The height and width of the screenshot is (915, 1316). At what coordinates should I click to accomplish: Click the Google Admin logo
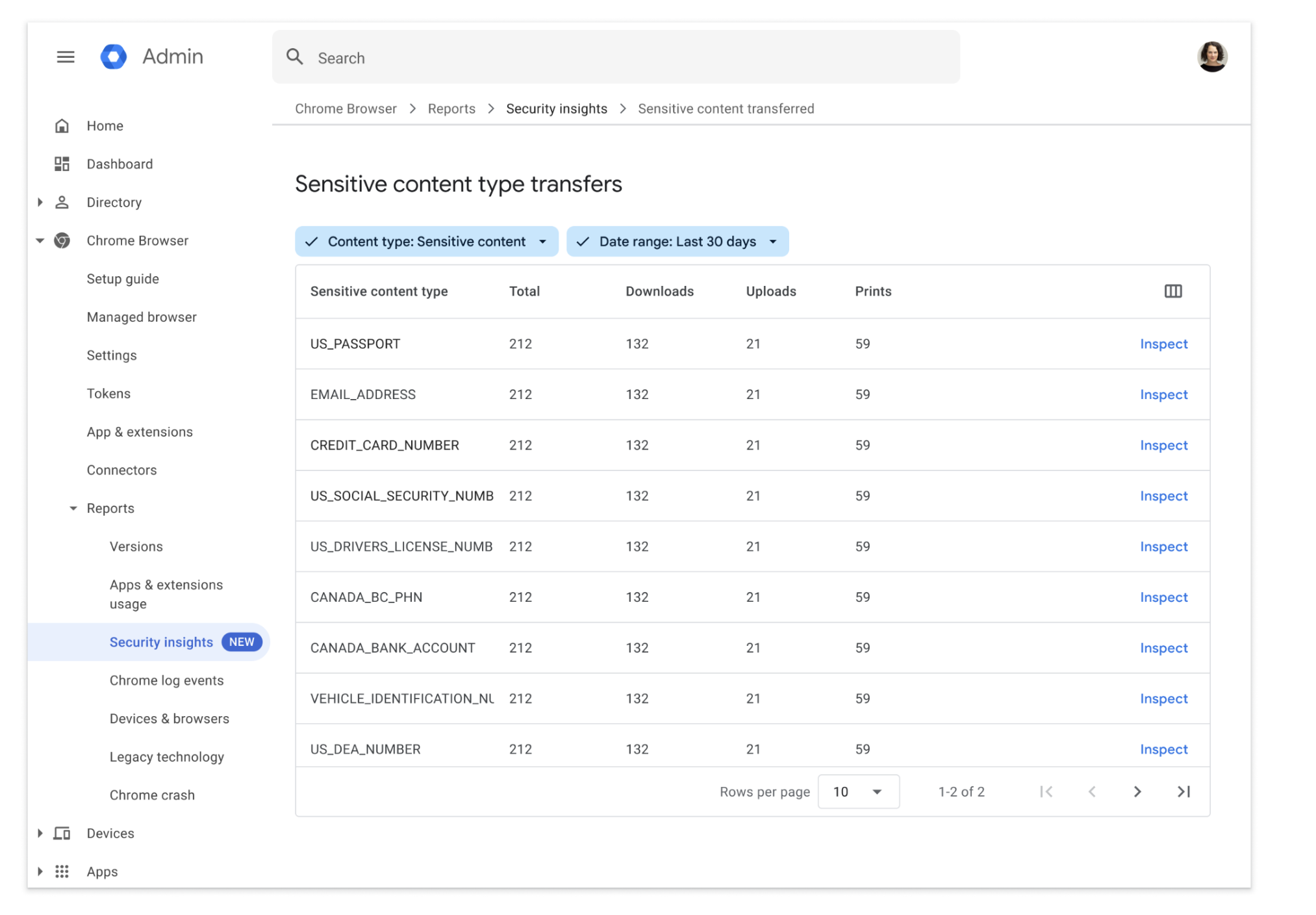pyautogui.click(x=114, y=57)
